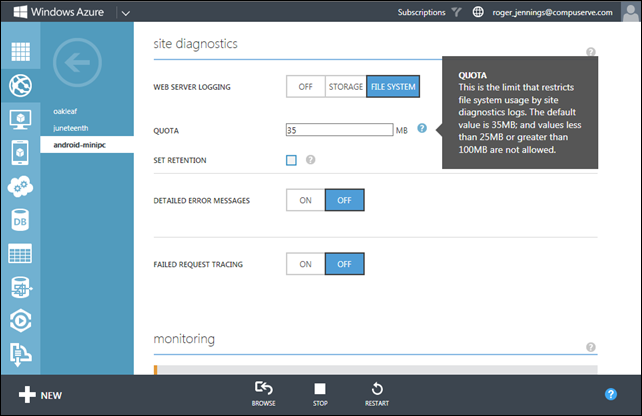The width and height of the screenshot is (642, 416).
Task: Turn Detailed Error Messages On
Action: click(305, 200)
